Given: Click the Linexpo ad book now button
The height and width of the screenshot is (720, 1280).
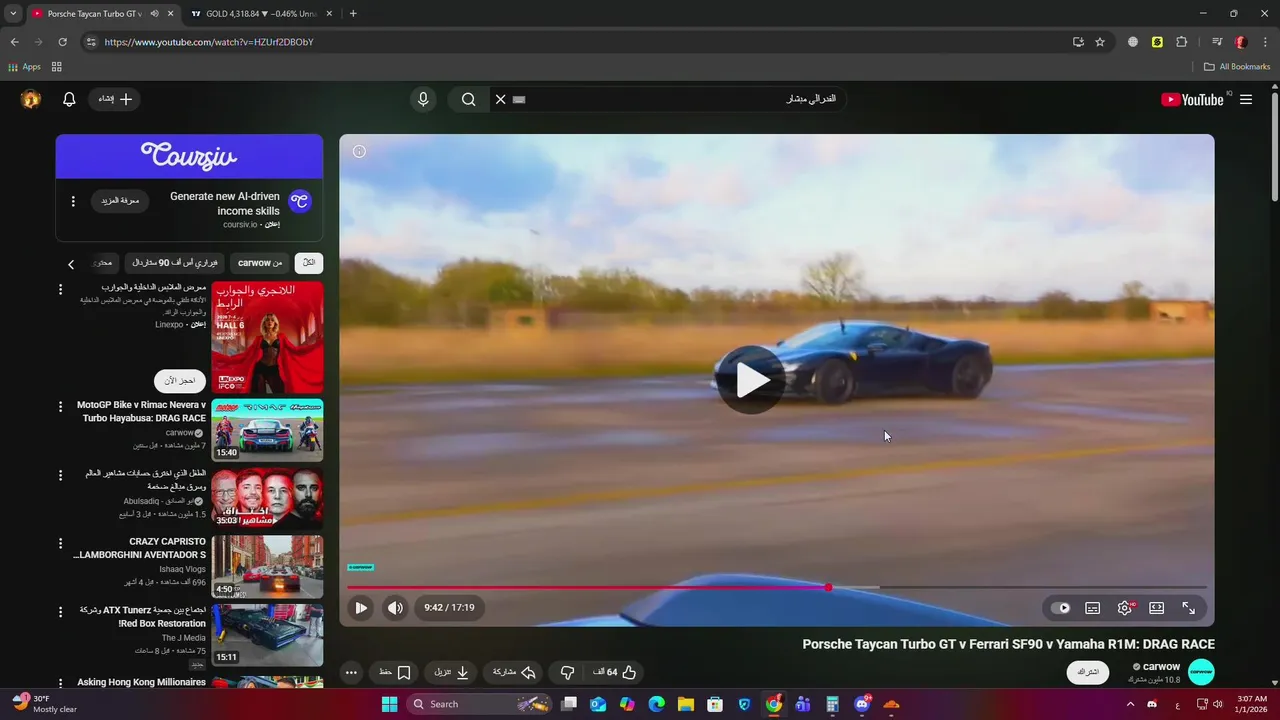Looking at the screenshot, I should (x=180, y=381).
